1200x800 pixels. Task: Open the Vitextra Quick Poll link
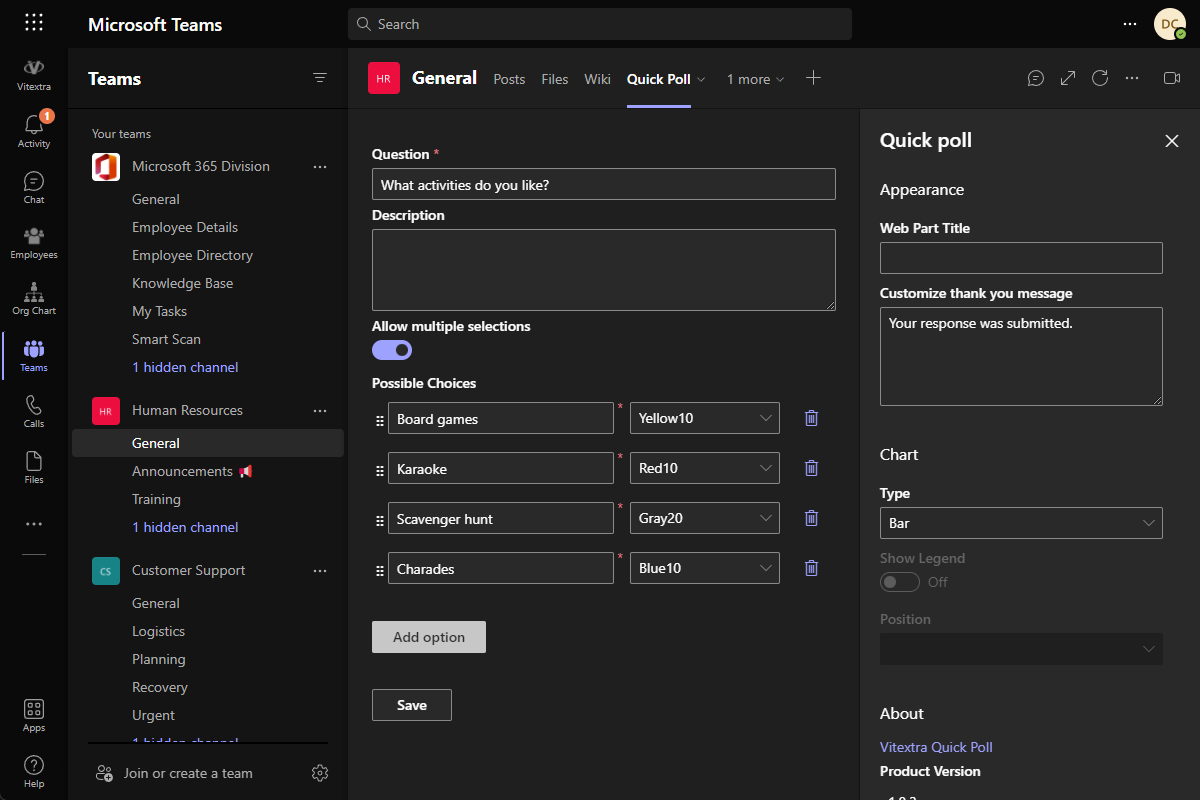point(936,747)
